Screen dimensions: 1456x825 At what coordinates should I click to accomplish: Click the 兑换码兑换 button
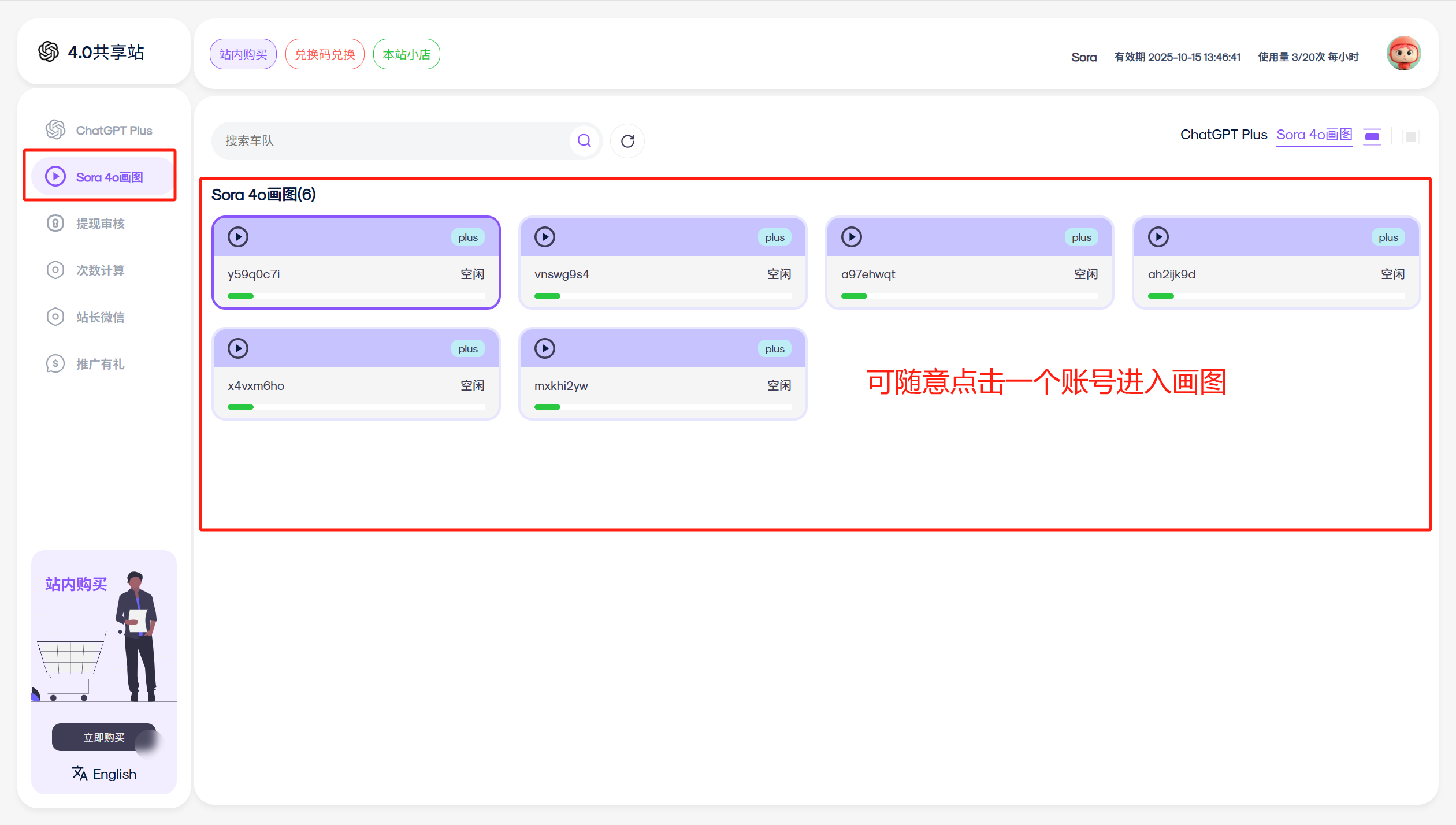click(x=325, y=54)
